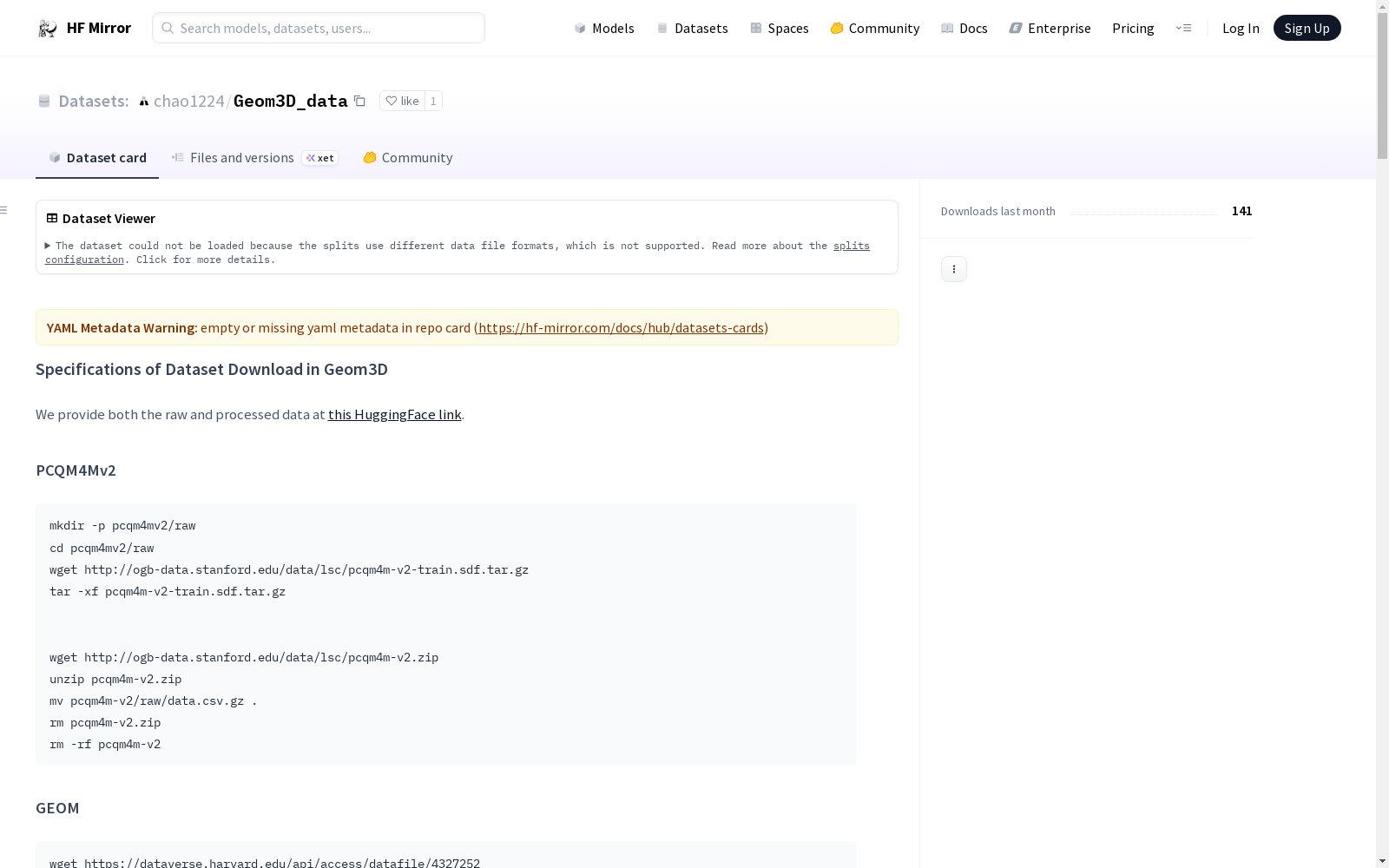The width and height of the screenshot is (1389, 868).
Task: Open the datasets-cards documentation URL
Action: [621, 327]
